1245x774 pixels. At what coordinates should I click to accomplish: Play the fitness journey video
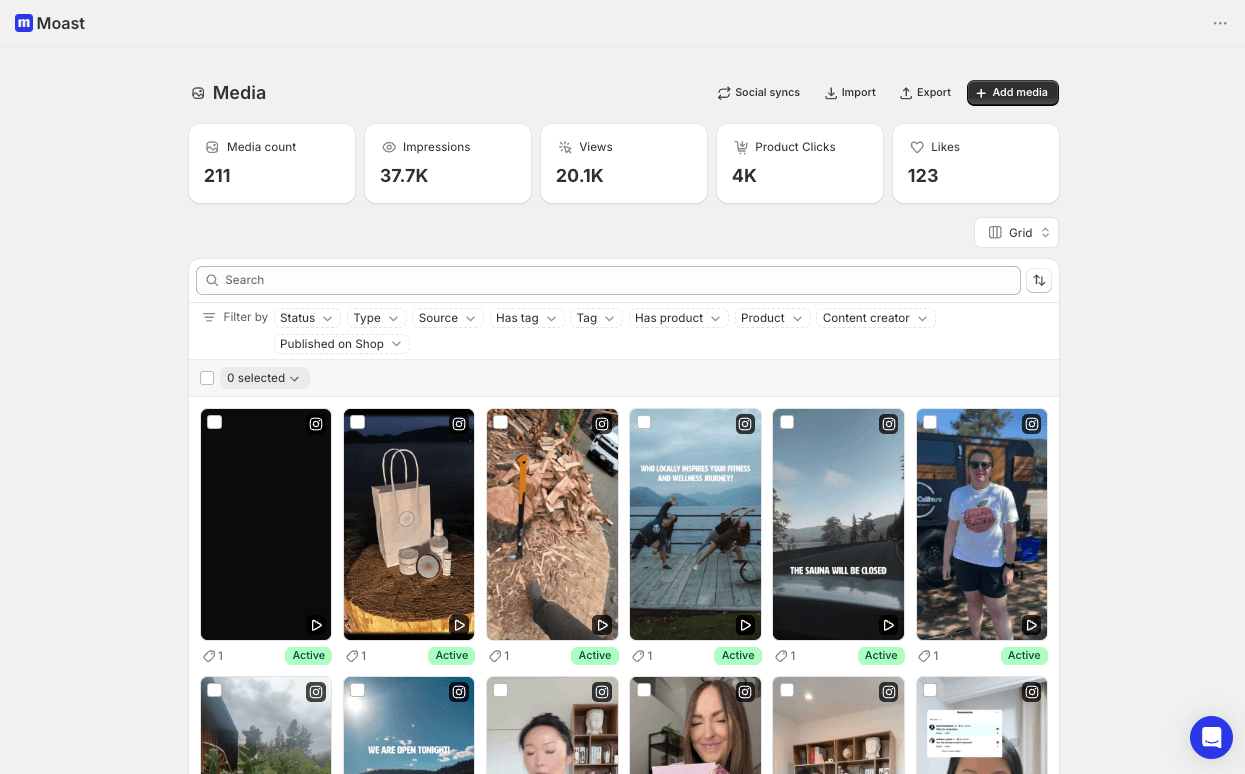(745, 625)
